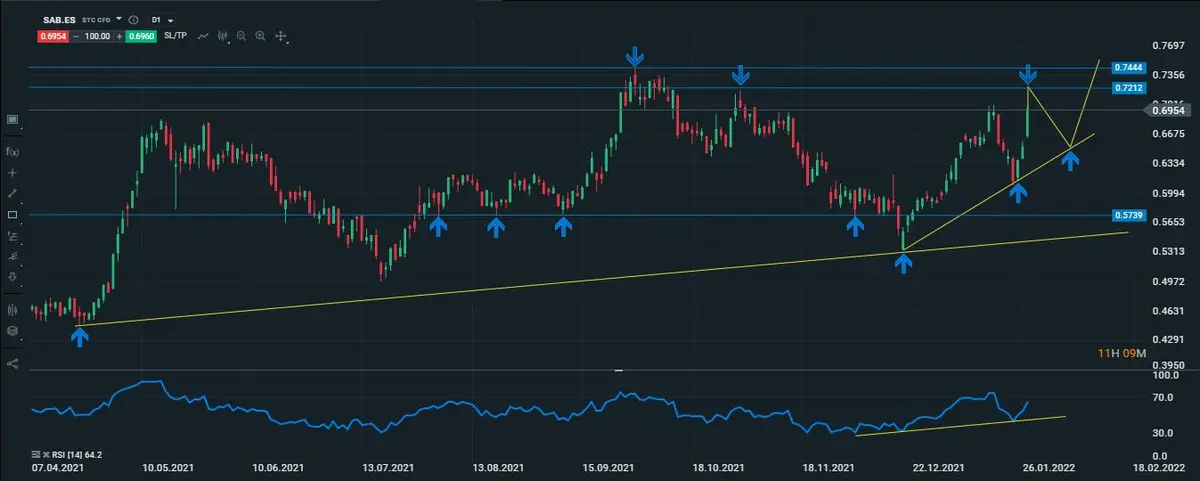The height and width of the screenshot is (481, 1200).
Task: Click the volume field showing 100.00
Action: point(98,36)
